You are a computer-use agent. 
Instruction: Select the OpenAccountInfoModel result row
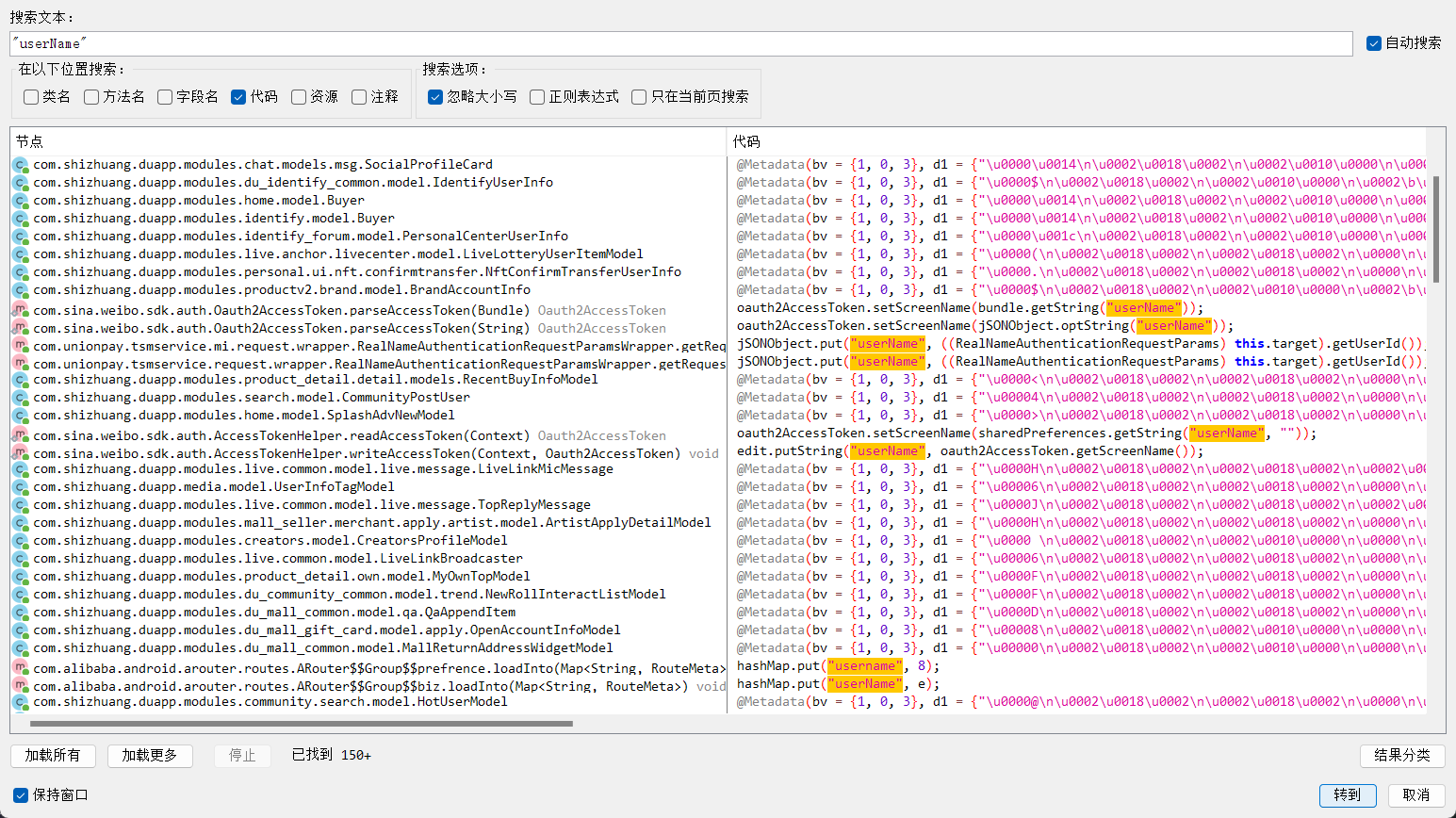pos(368,630)
